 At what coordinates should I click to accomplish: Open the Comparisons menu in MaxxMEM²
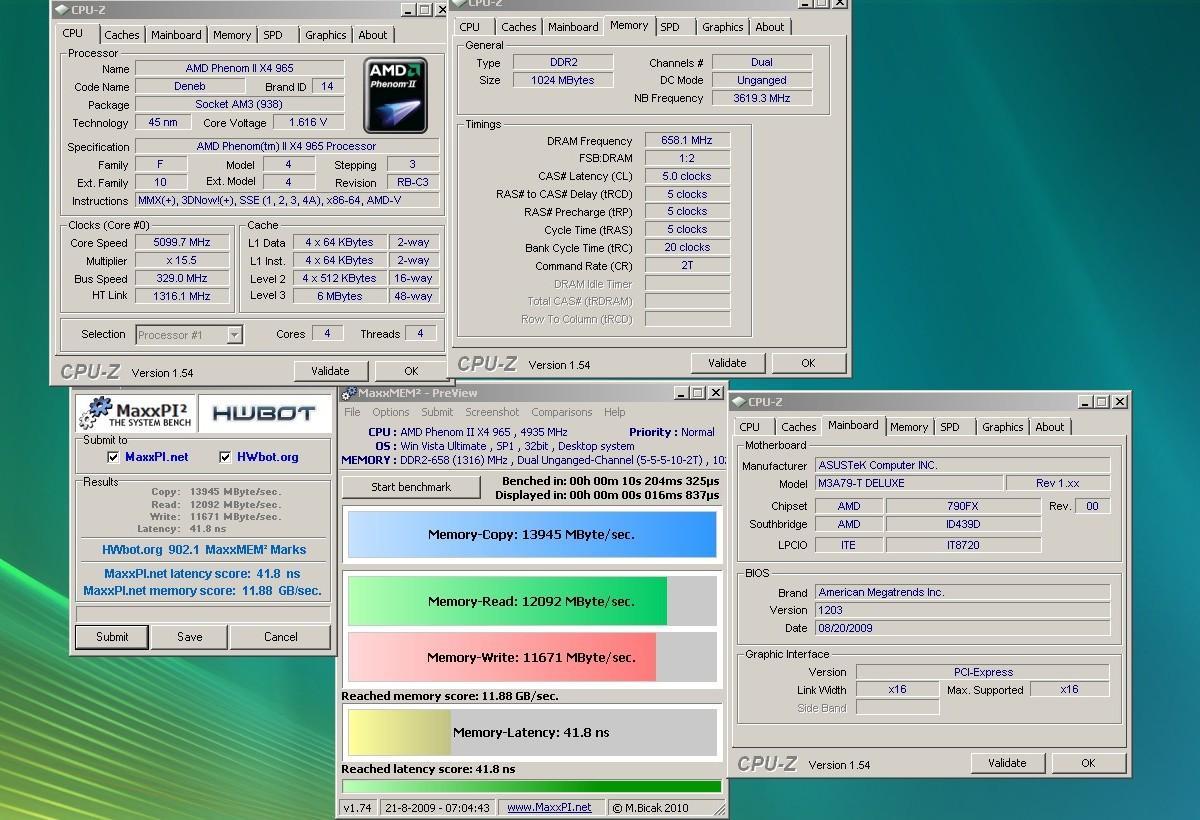(x=562, y=412)
